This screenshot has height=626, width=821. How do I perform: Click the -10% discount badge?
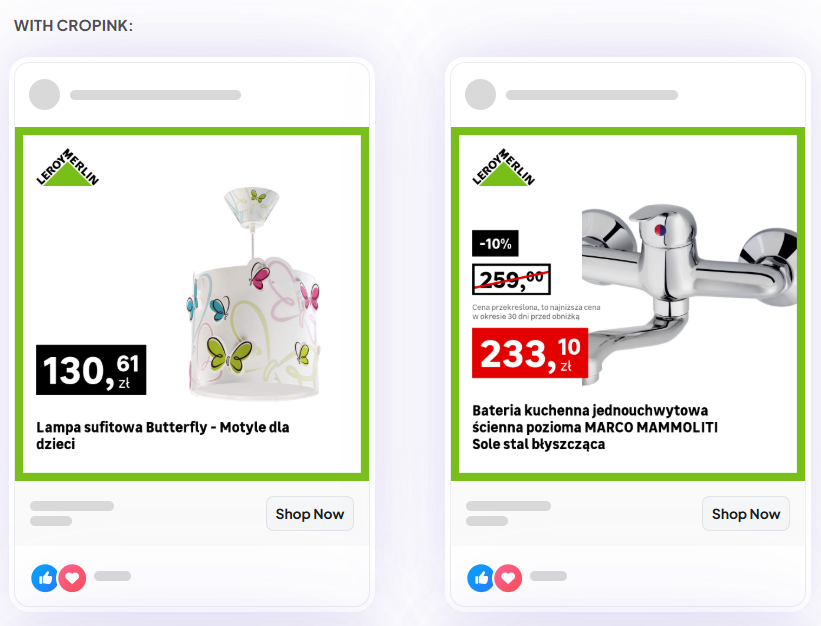[x=495, y=243]
